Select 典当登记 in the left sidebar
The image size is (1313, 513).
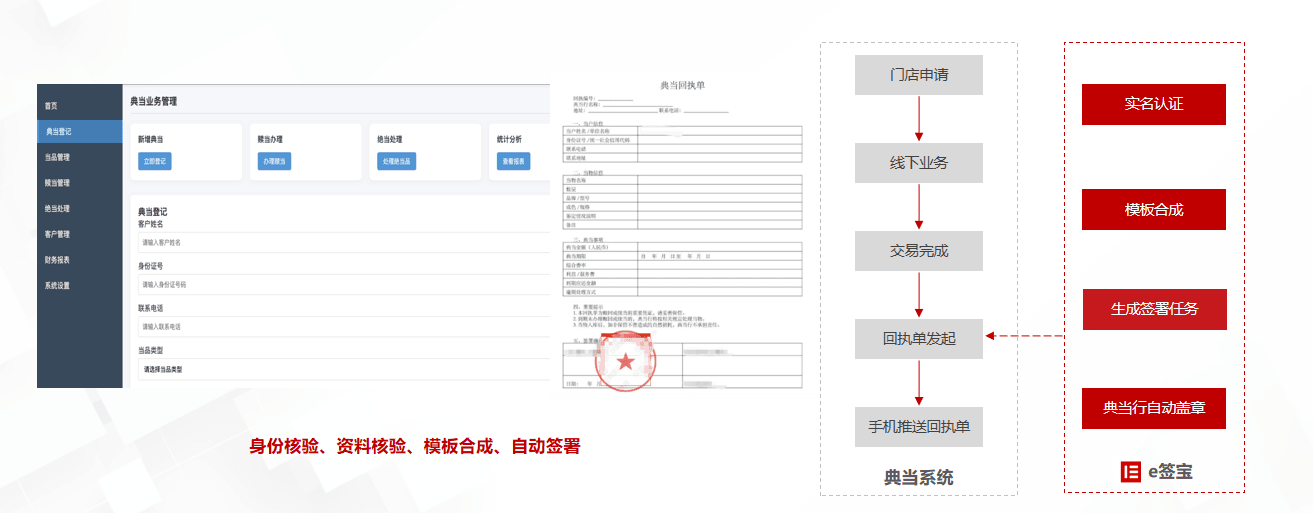[x=80, y=131]
